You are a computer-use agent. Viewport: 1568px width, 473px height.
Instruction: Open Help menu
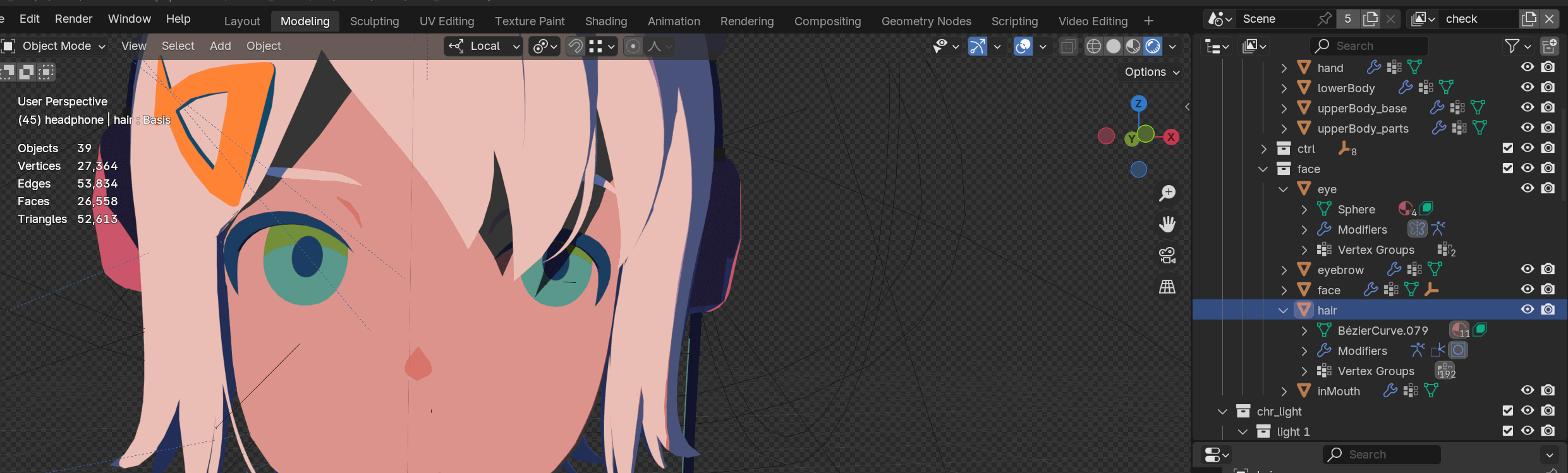tap(178, 19)
